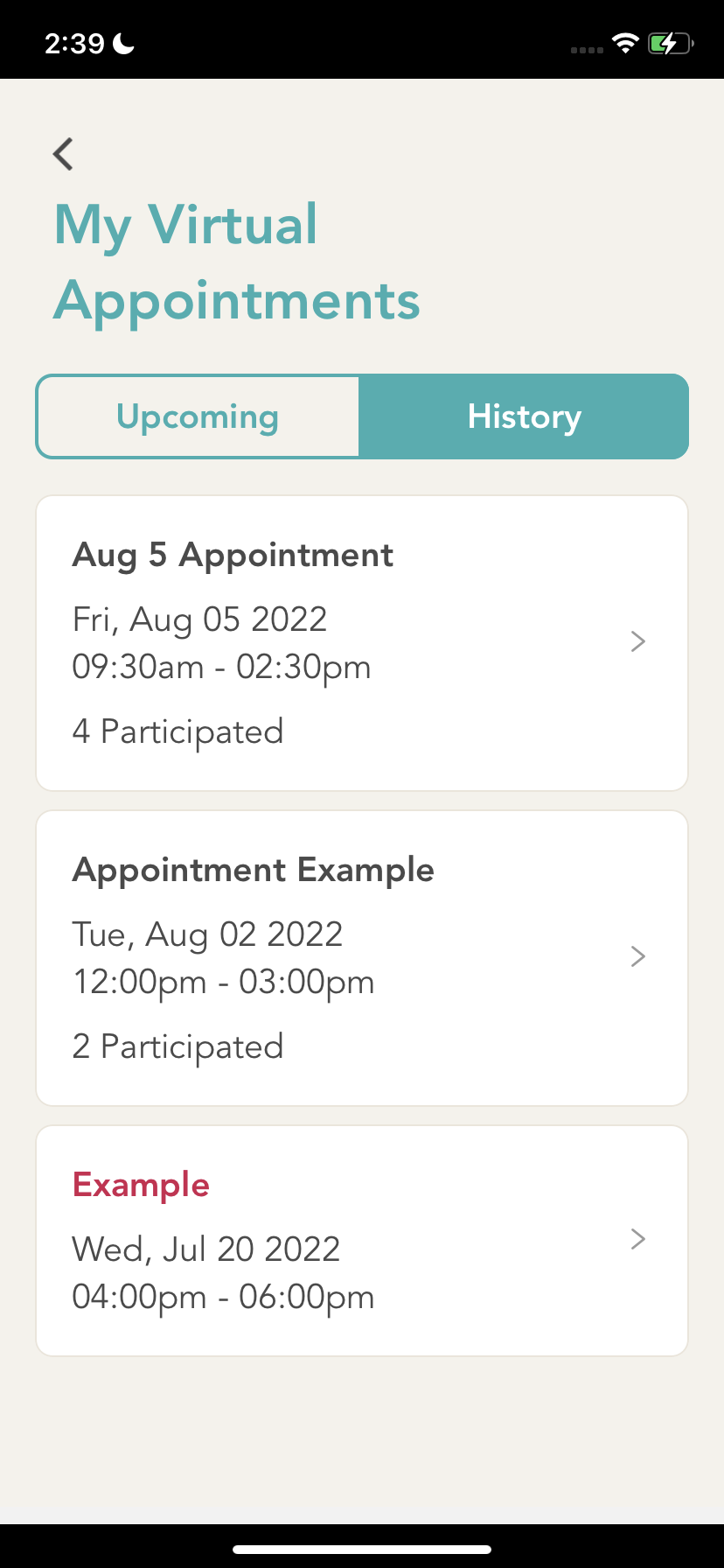724x1568 pixels.
Task: Click the 4 Participated label
Action: click(x=178, y=731)
